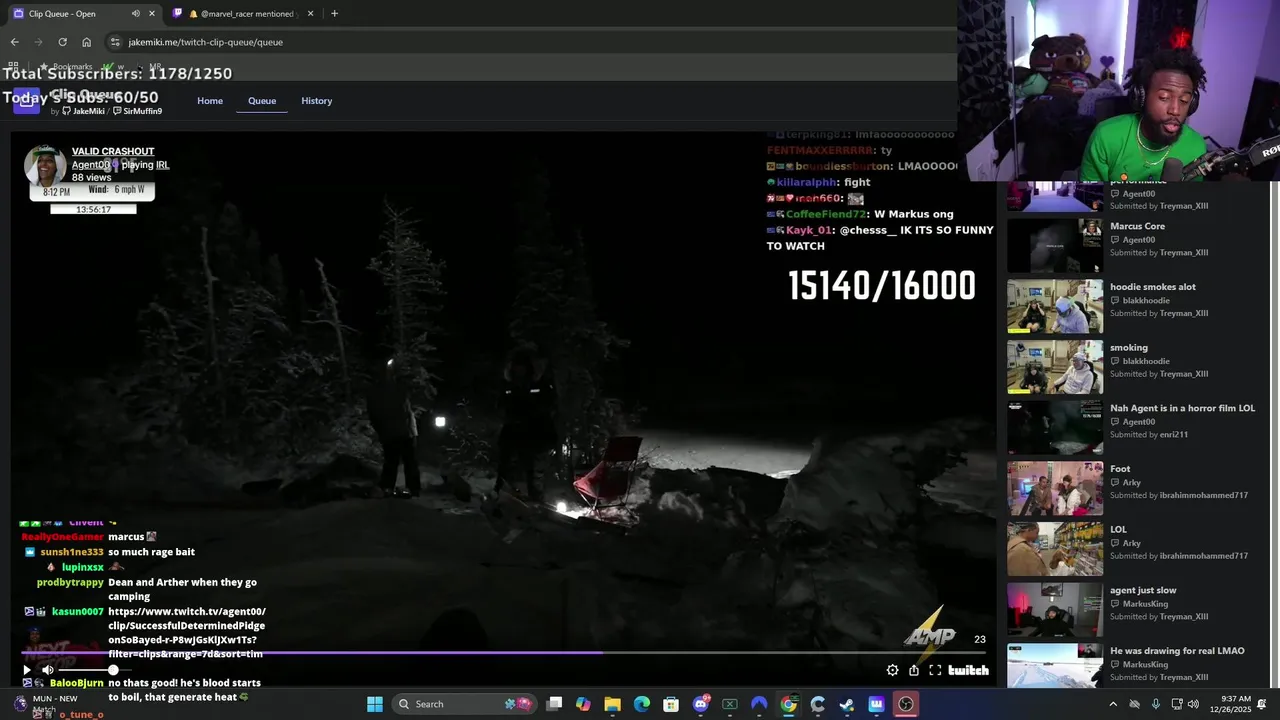Open Google Chrome from taskbar
The image size is (1280, 720).
click(x=789, y=704)
